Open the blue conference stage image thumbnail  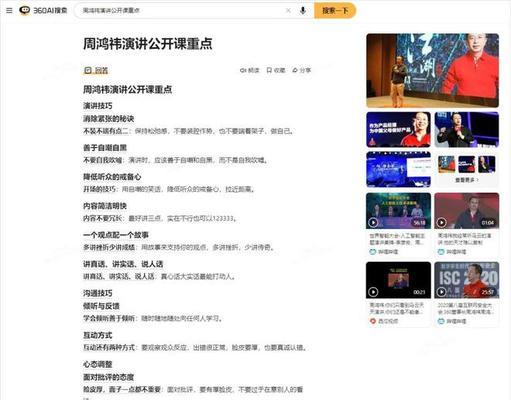pos(398,169)
